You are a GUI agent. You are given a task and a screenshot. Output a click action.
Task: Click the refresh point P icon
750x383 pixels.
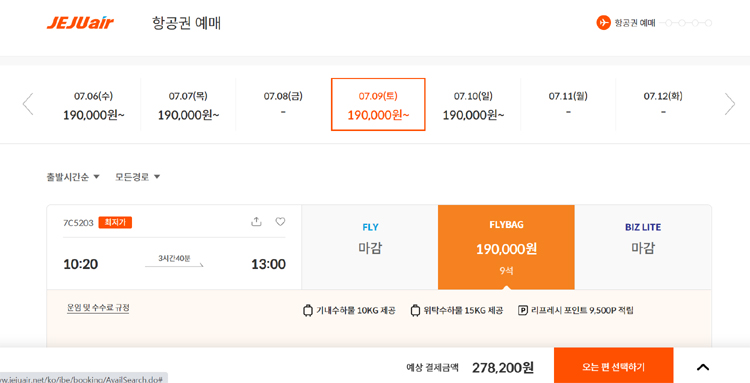coord(523,311)
